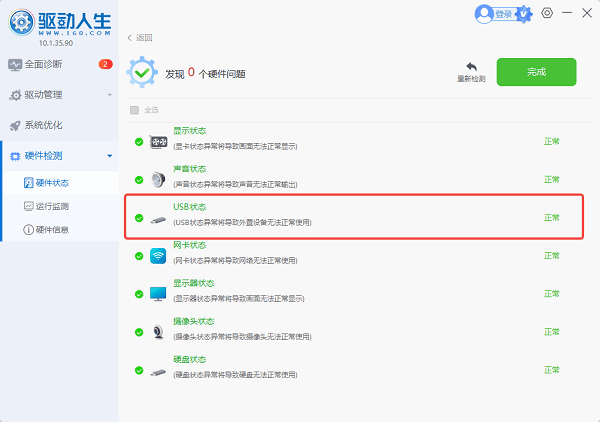Go back with the 返回 link
The image size is (600, 422).
tap(140, 37)
